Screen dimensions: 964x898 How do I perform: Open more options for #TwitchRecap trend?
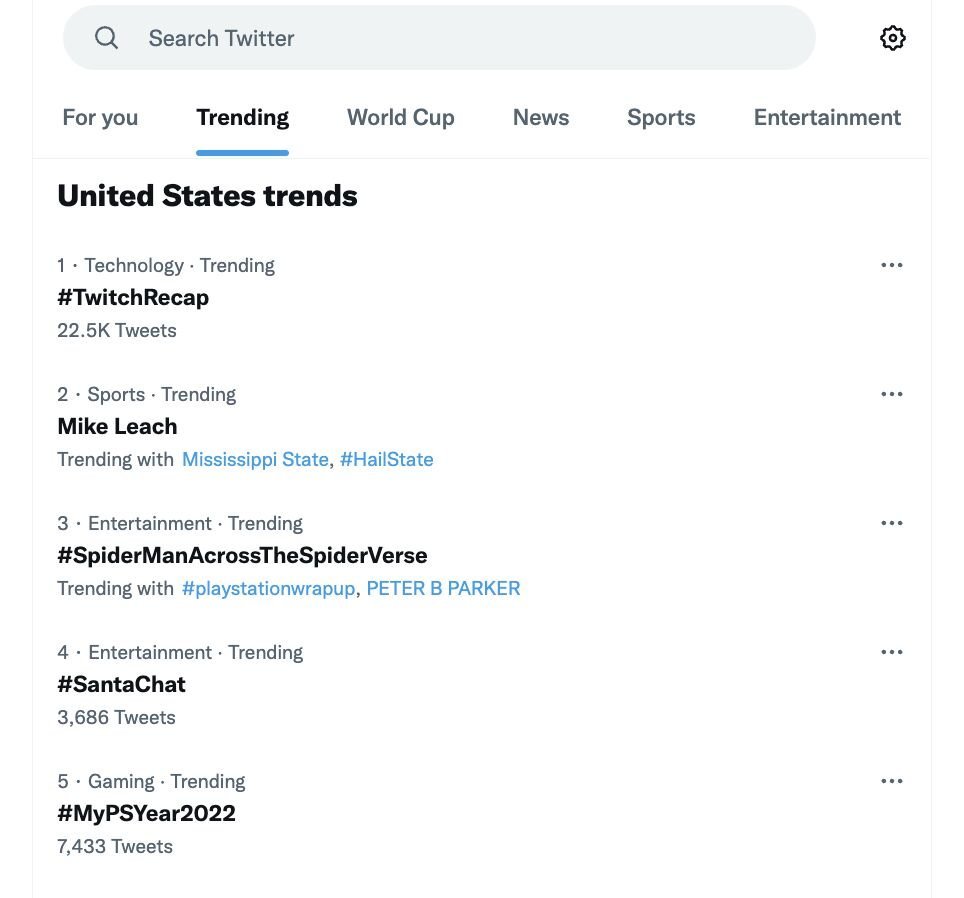(891, 265)
